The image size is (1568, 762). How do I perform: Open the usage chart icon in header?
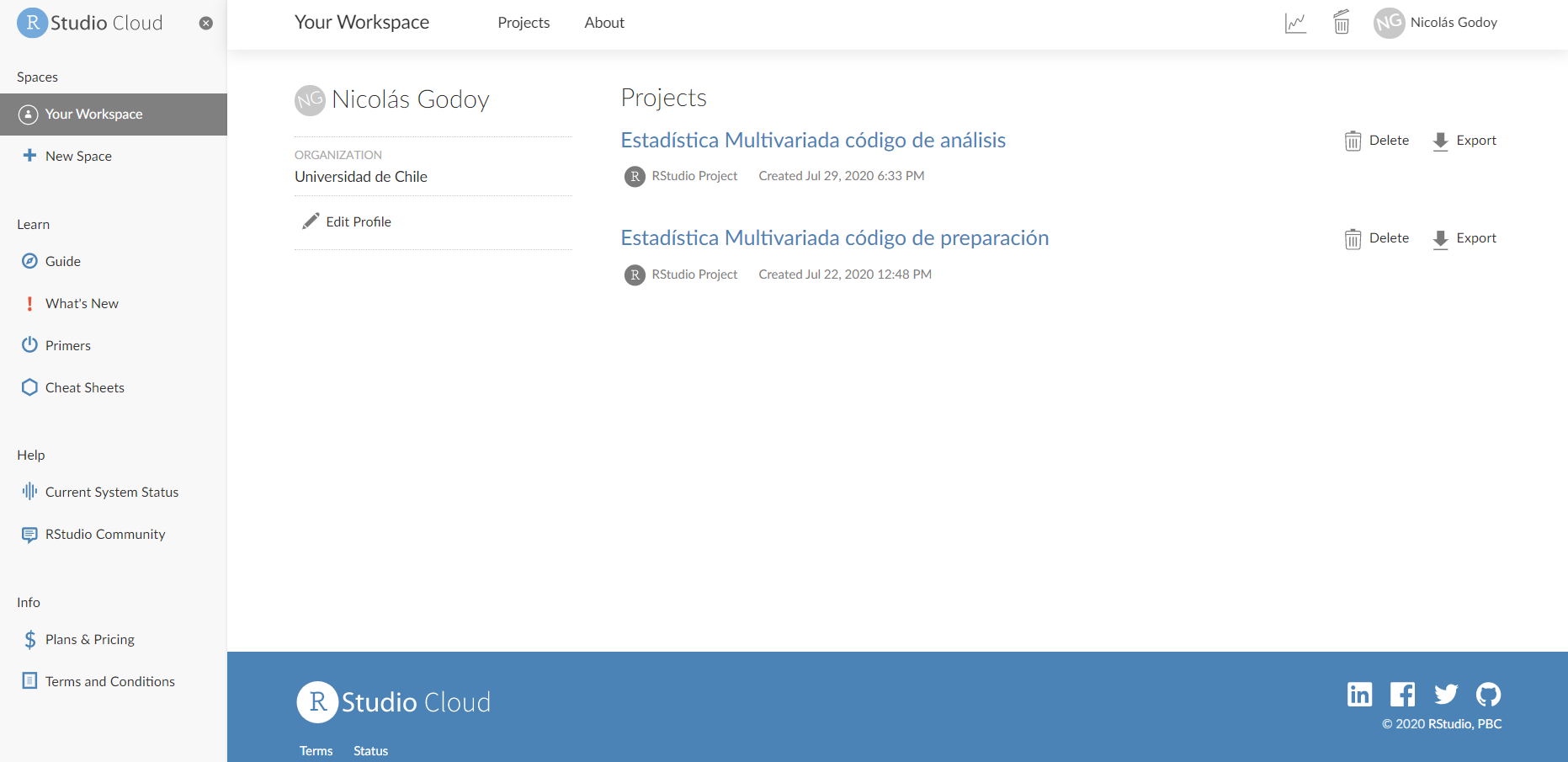[x=1295, y=23]
